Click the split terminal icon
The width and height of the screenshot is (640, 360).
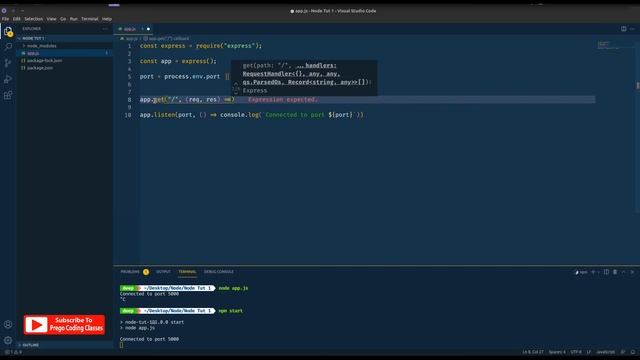pos(607,272)
